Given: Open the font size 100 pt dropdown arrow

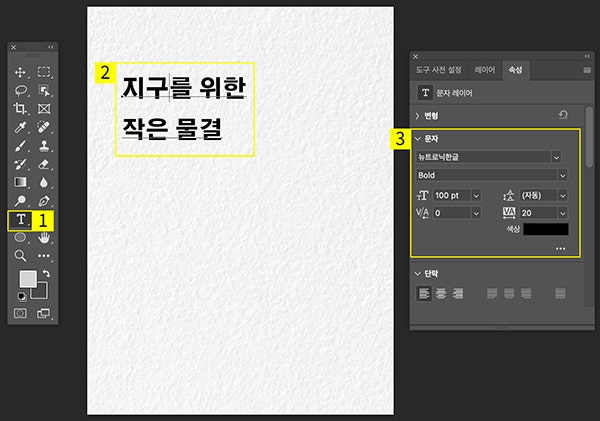Looking at the screenshot, I should [476, 196].
